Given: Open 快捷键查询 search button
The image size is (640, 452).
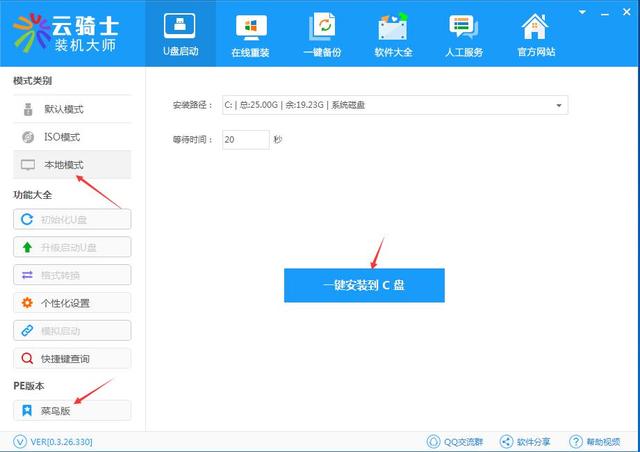Looking at the screenshot, I should (x=71, y=358).
